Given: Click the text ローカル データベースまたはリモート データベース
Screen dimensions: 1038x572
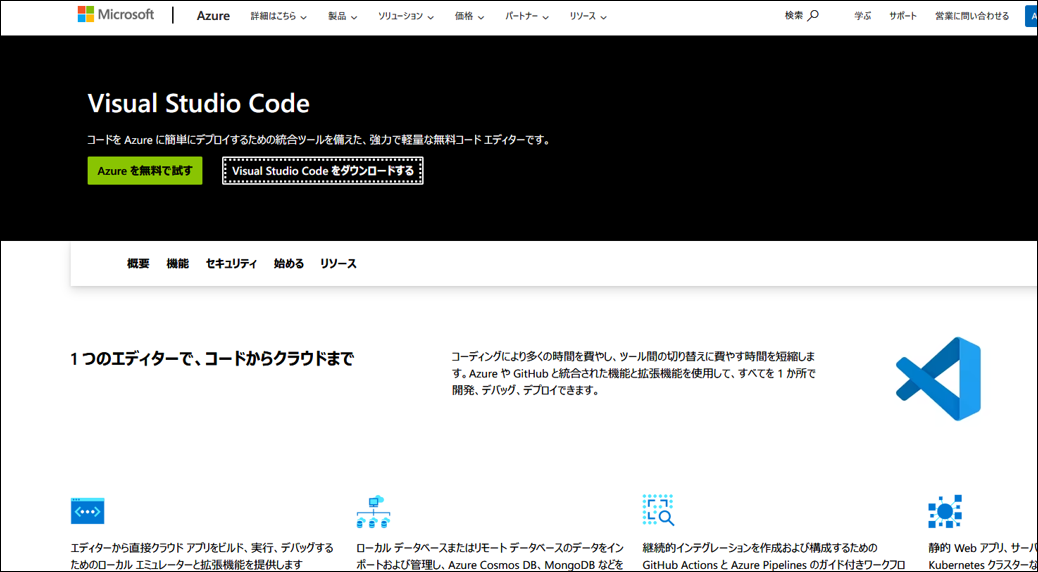Looking at the screenshot, I should (x=490, y=556).
